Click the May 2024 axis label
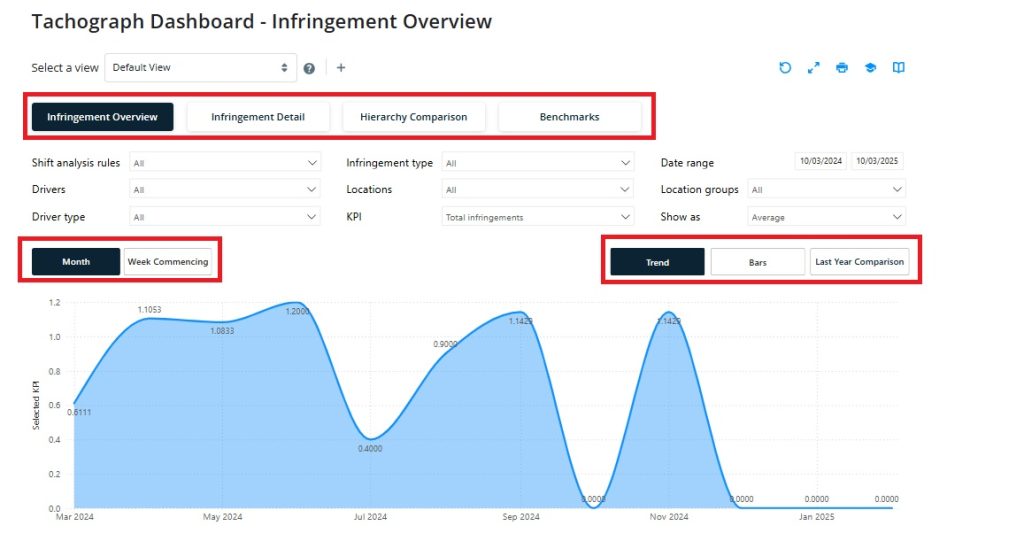1024x541 pixels. pyautogui.click(x=223, y=517)
